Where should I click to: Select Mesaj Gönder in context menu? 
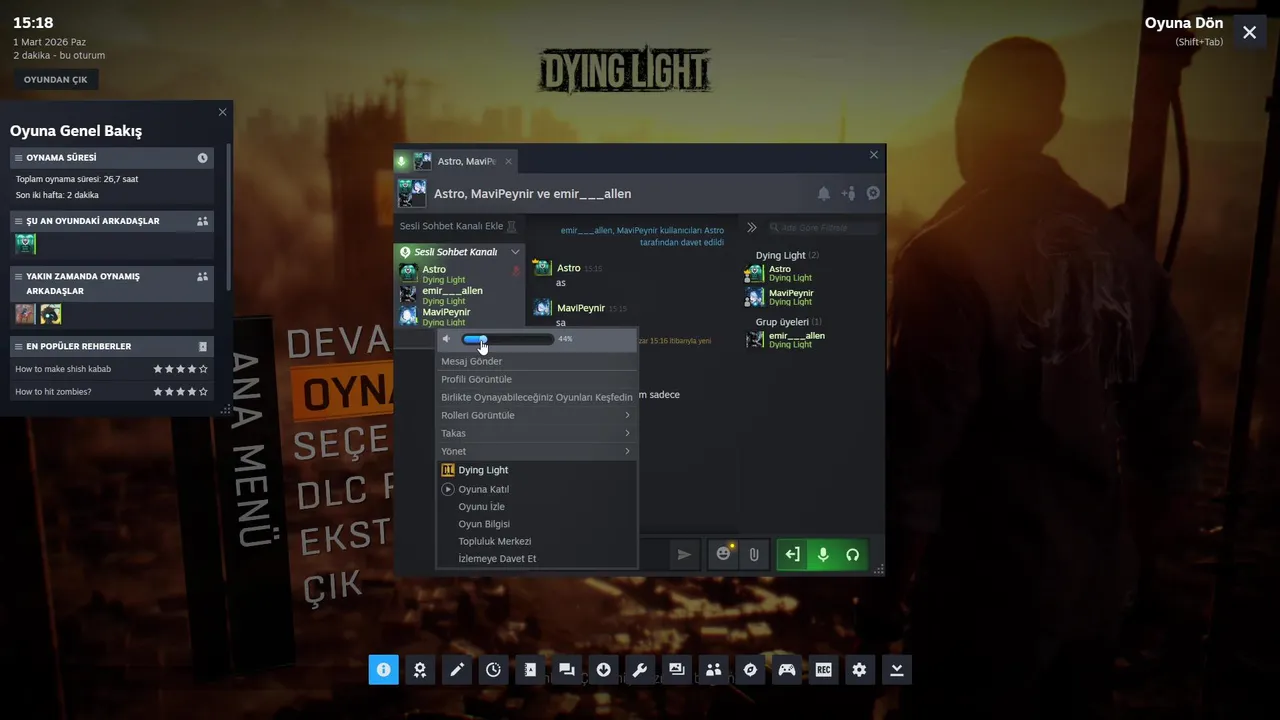point(537,361)
